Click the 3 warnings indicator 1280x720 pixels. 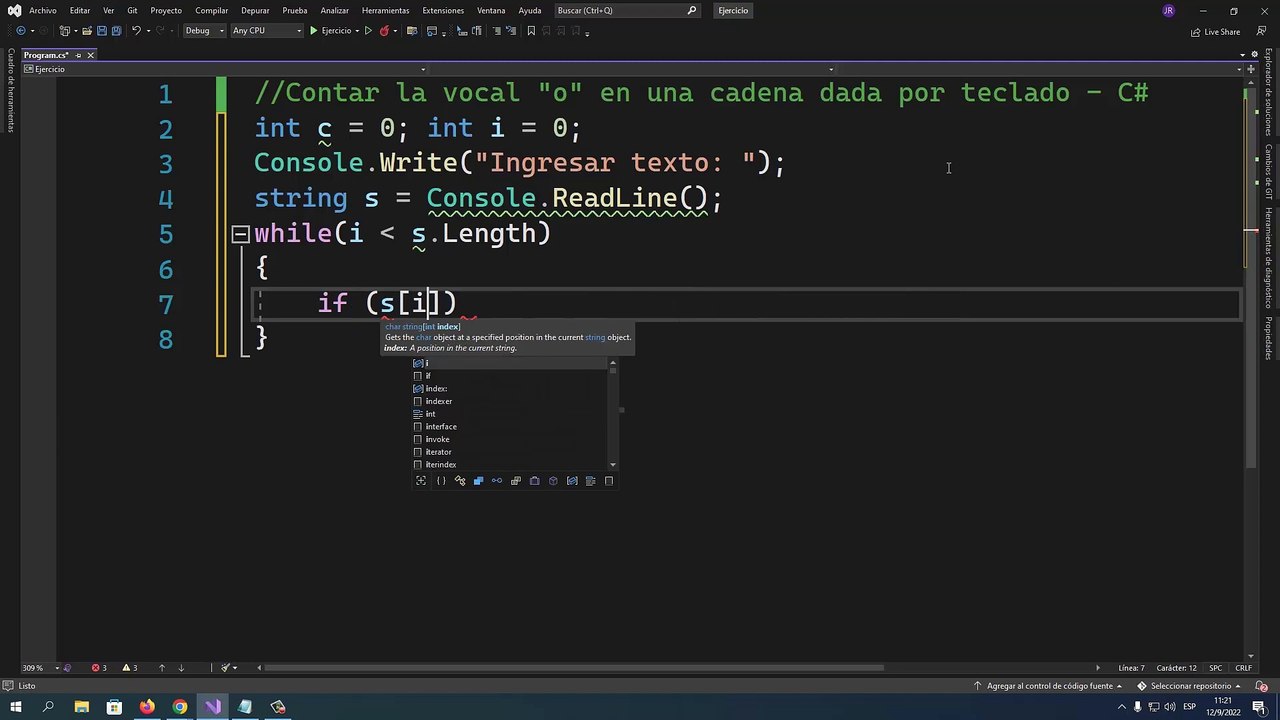tap(129, 668)
